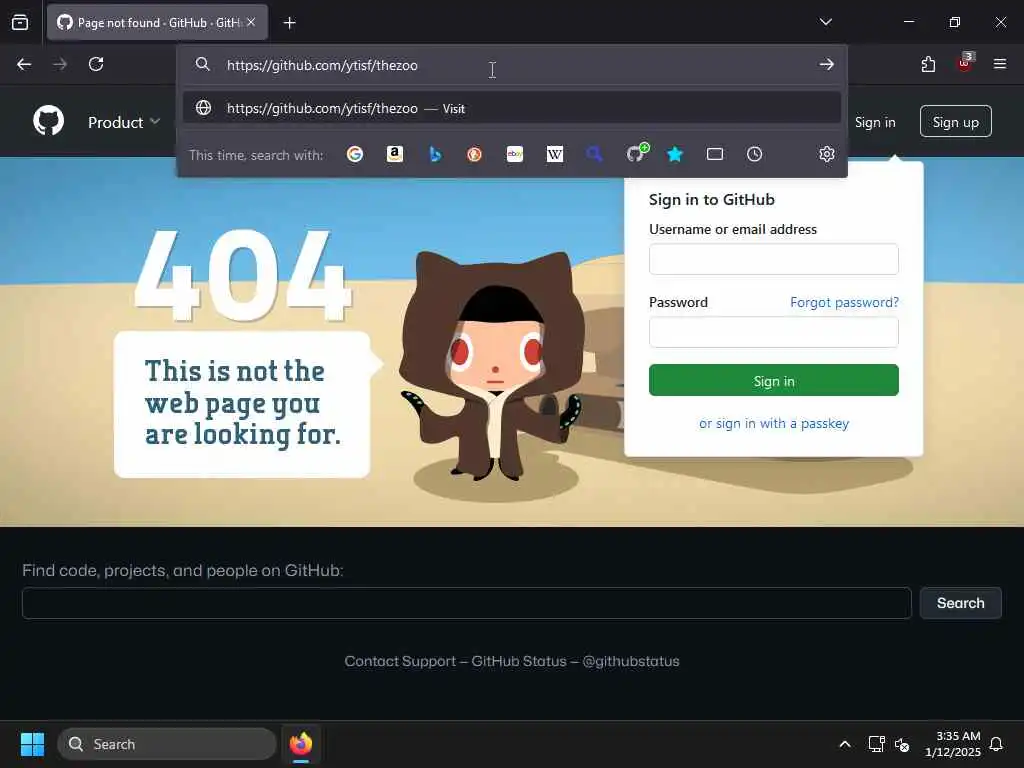Screen dimensions: 1024x768
Task: Choose the blue magnifier search engine icon
Action: 594,154
